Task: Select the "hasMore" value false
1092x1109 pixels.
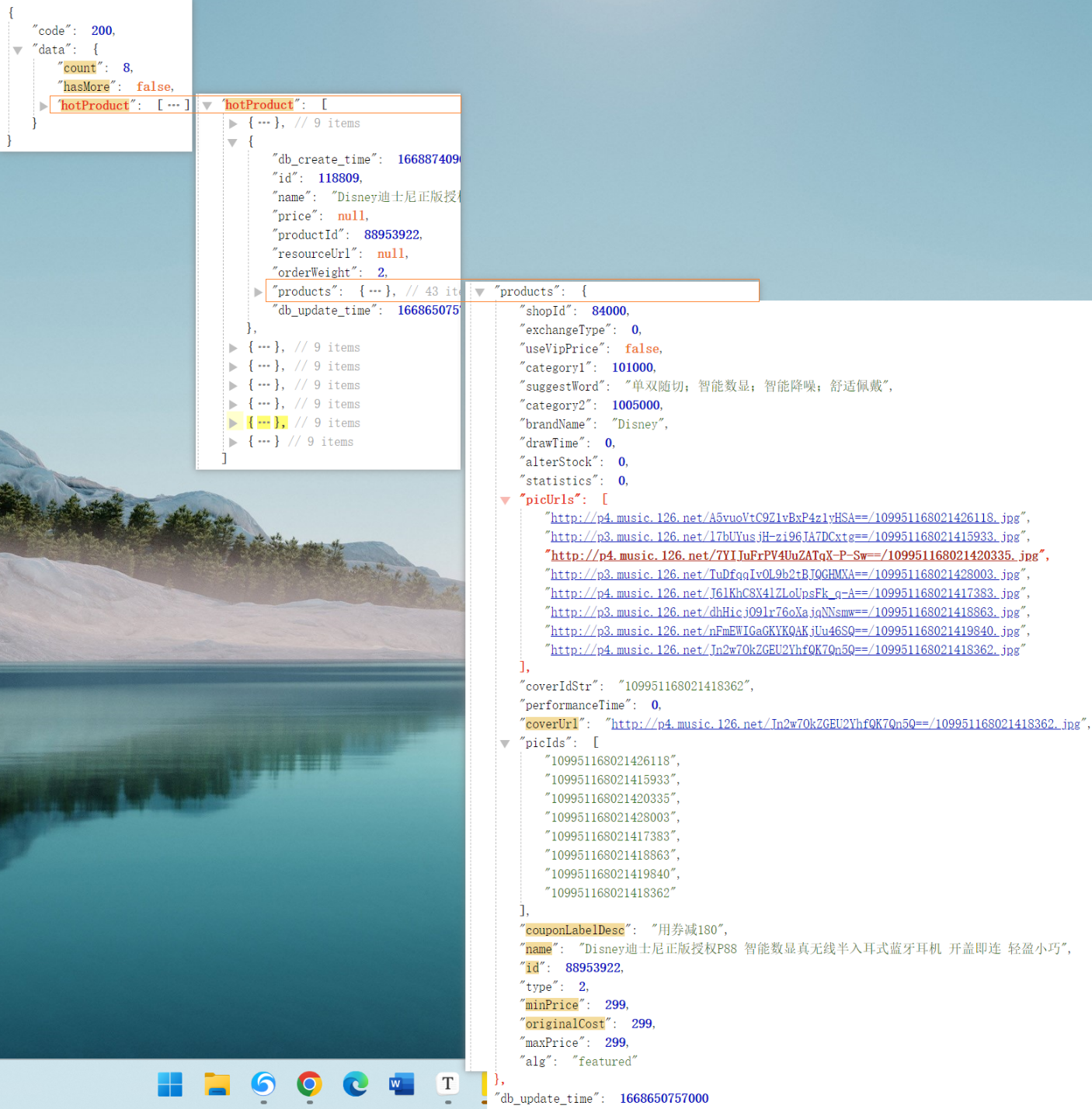Action: [x=154, y=87]
